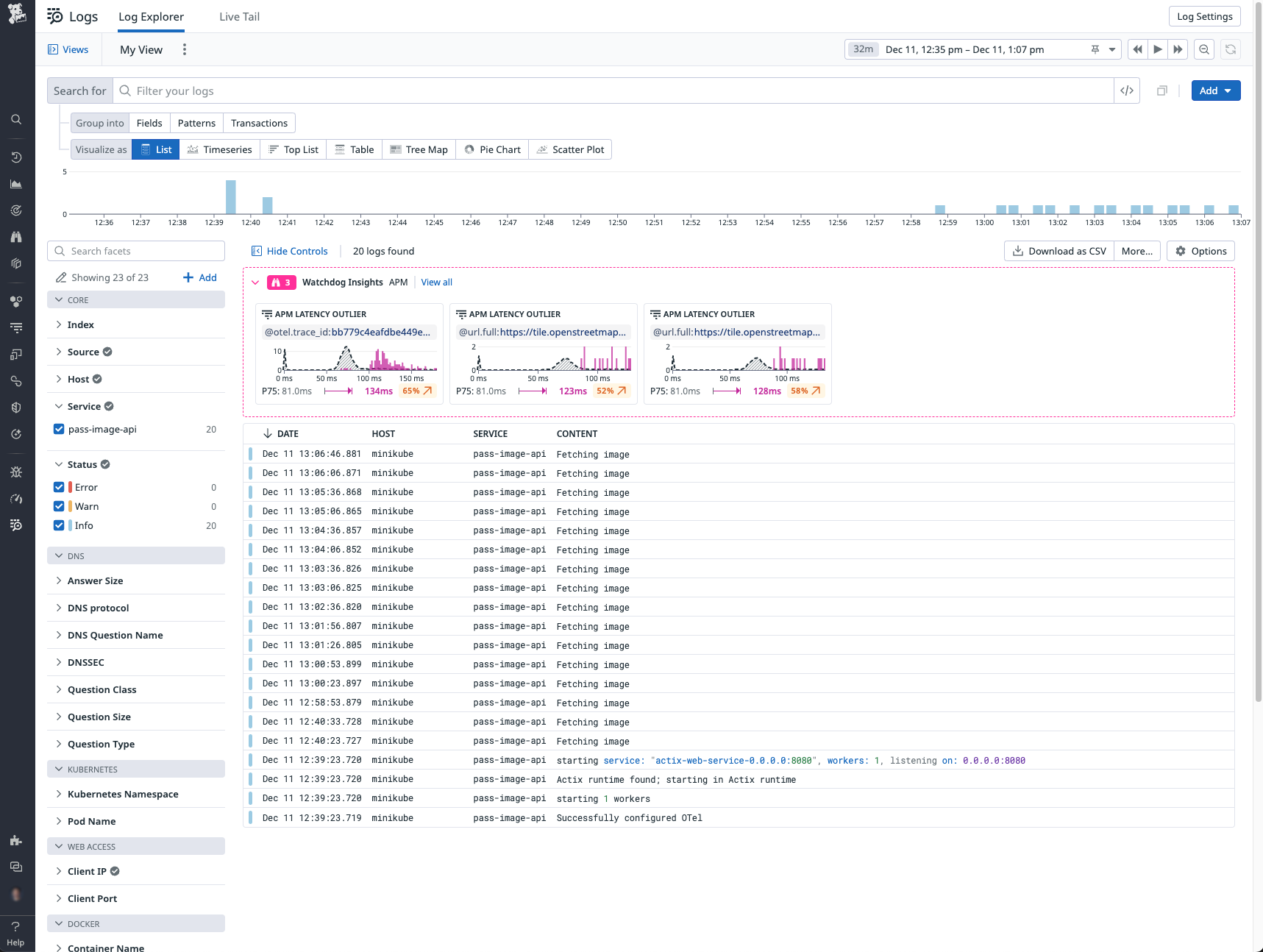This screenshot has height=952, width=1263.
Task: Click the copy icon next to the Add button
Action: pos(1162,90)
